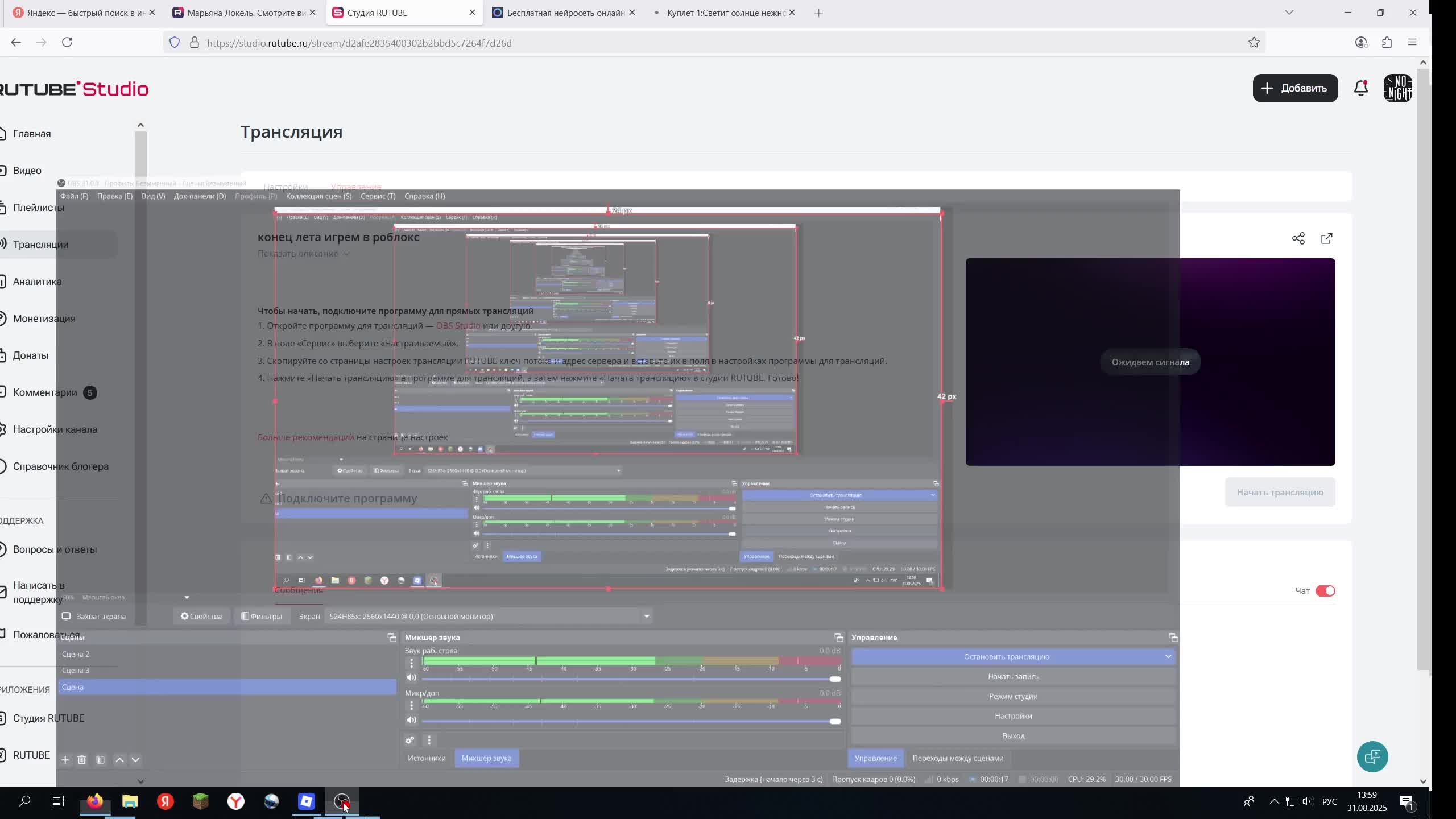Screen dimensions: 1456x819
Task: Click the Добавить button
Action: tap(1294, 88)
